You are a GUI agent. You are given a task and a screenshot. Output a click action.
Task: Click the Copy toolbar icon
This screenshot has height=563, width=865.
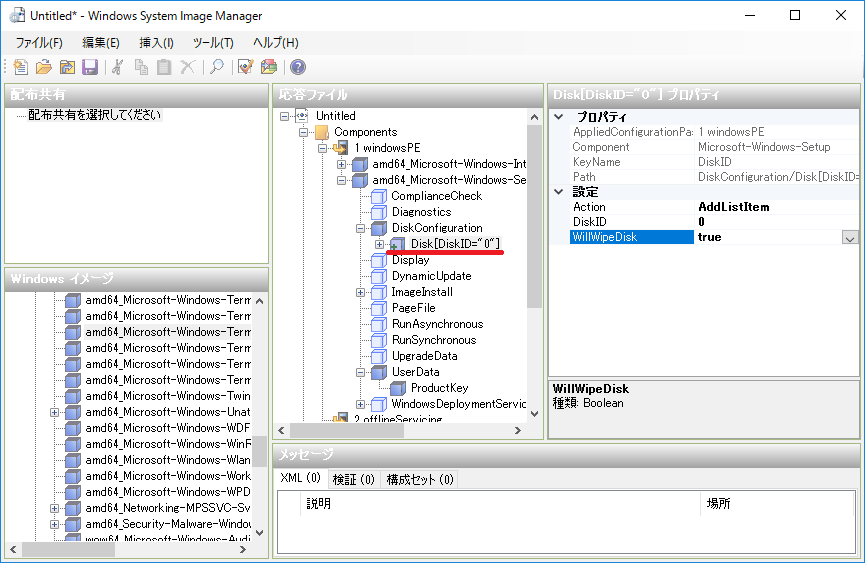[x=141, y=67]
